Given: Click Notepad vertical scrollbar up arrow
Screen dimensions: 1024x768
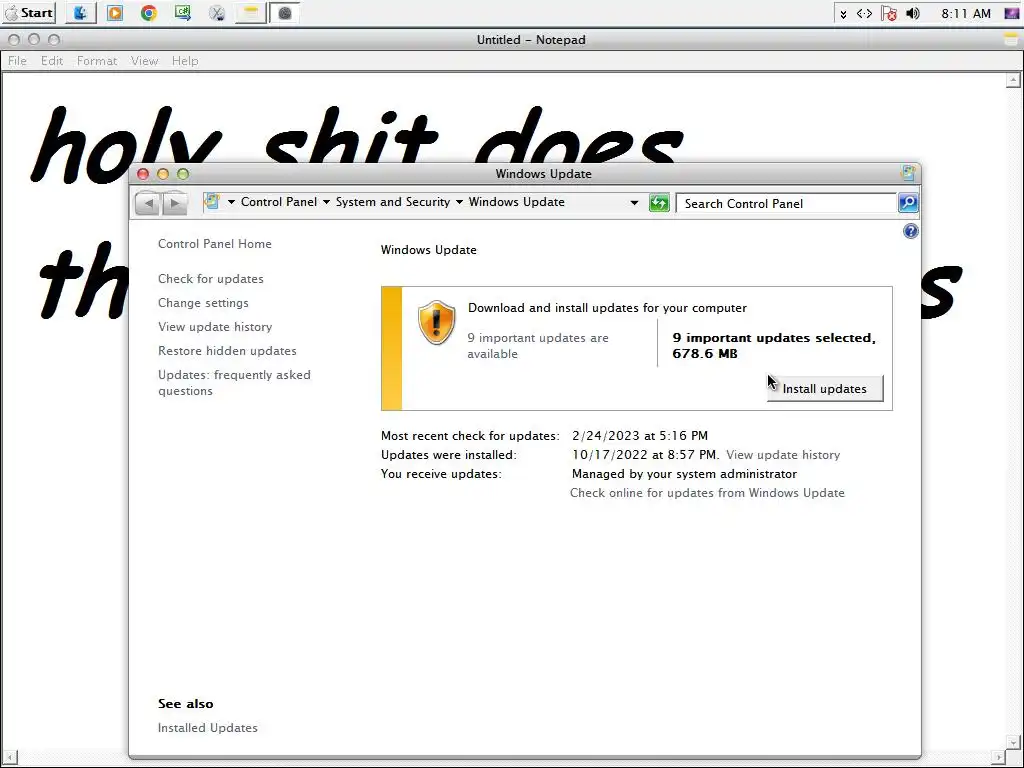Looking at the screenshot, I should (x=1013, y=80).
